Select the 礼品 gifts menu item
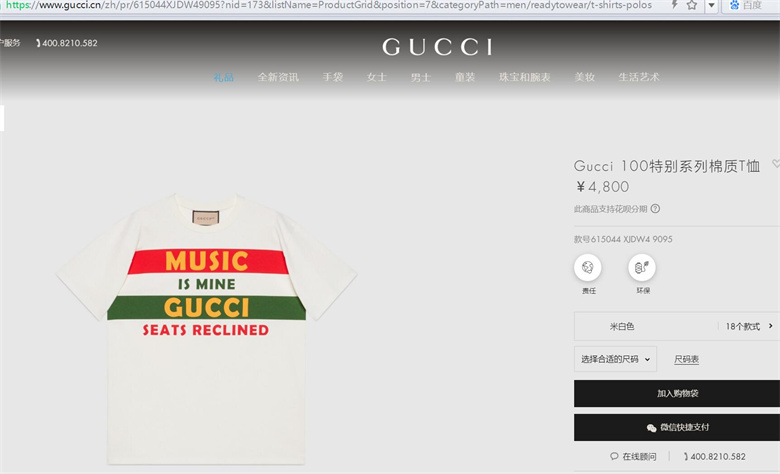The height and width of the screenshot is (474, 780). (223, 77)
